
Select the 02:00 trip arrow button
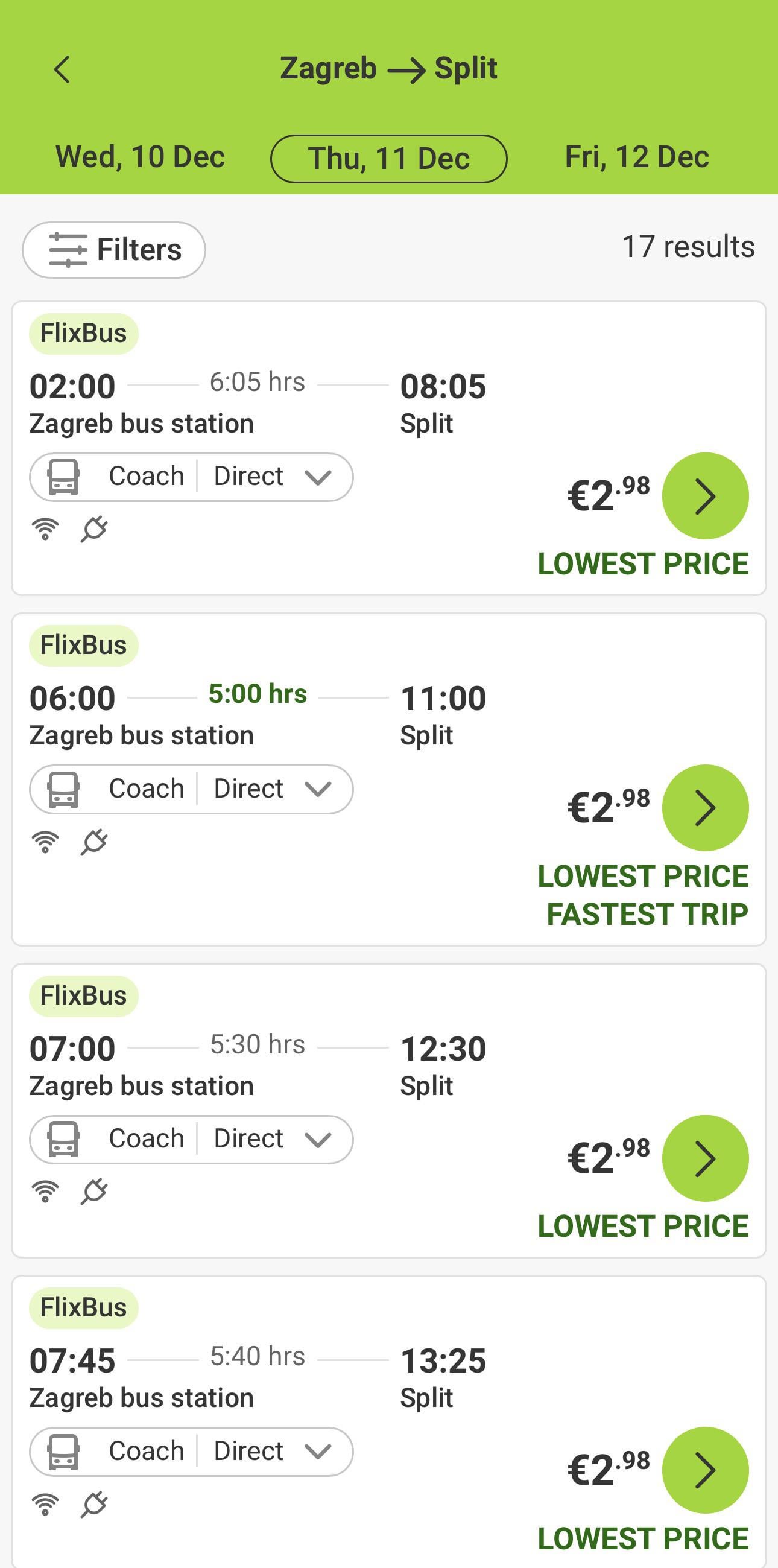point(704,495)
